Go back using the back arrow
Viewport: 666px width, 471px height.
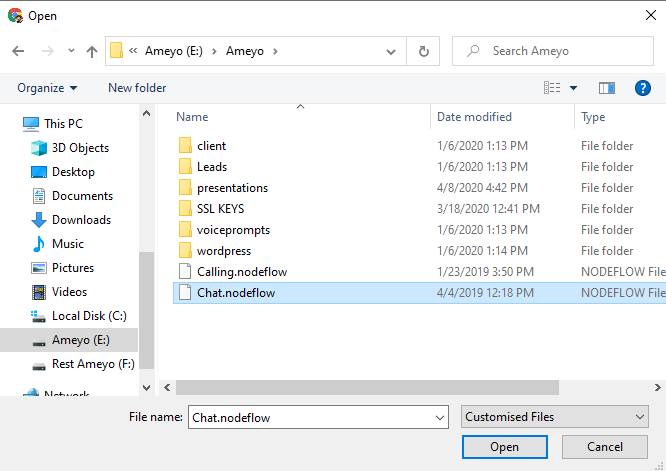pyautogui.click(x=18, y=51)
